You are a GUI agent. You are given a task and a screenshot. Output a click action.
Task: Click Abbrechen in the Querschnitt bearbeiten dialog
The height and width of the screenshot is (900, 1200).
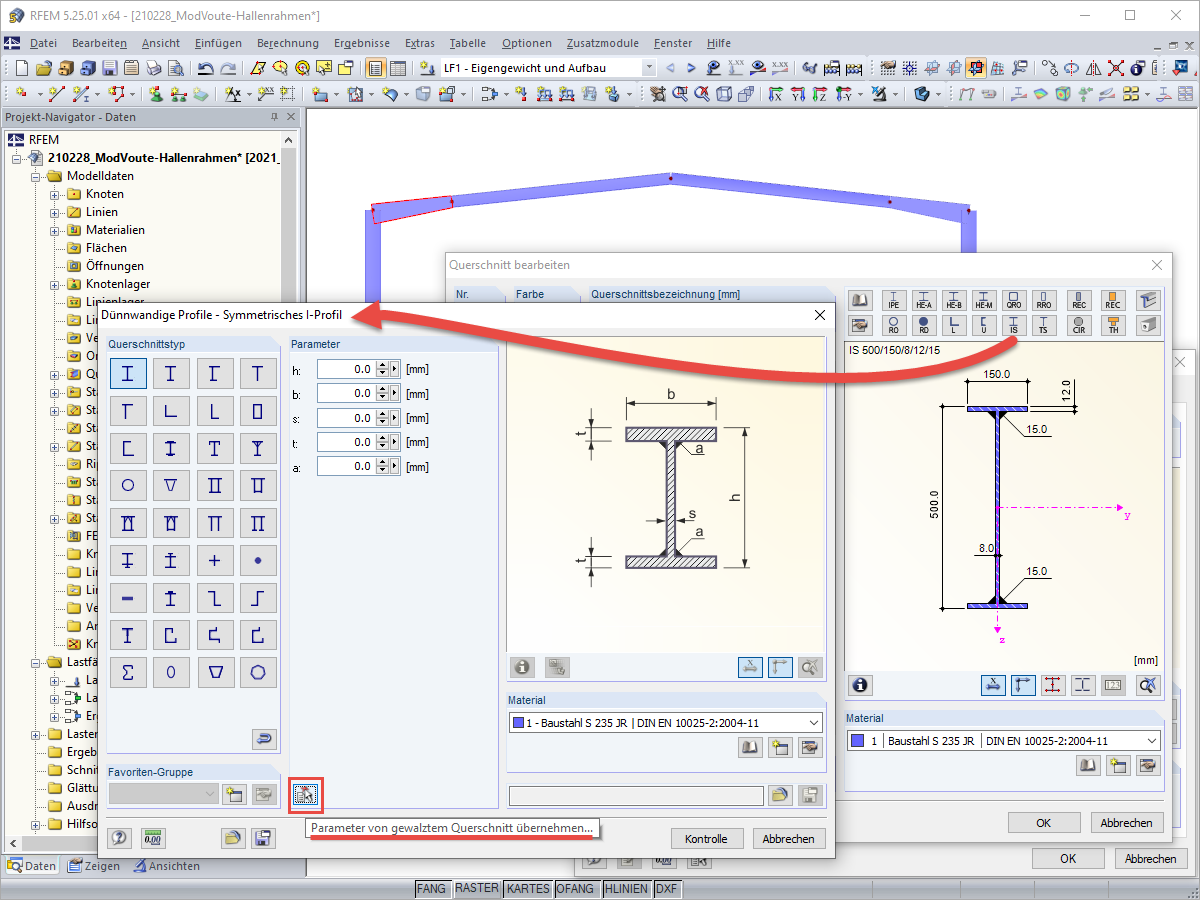(1126, 823)
